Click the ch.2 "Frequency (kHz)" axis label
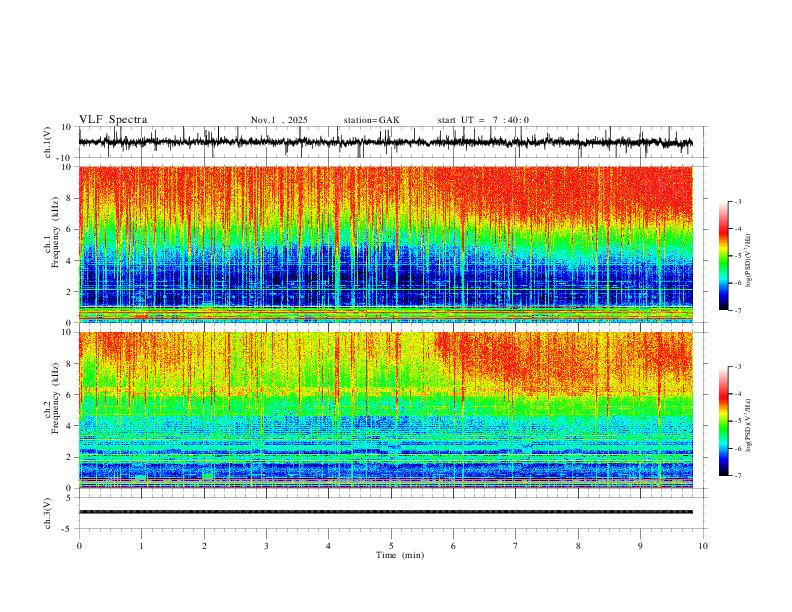This screenshot has width=792, height=612. (55, 398)
